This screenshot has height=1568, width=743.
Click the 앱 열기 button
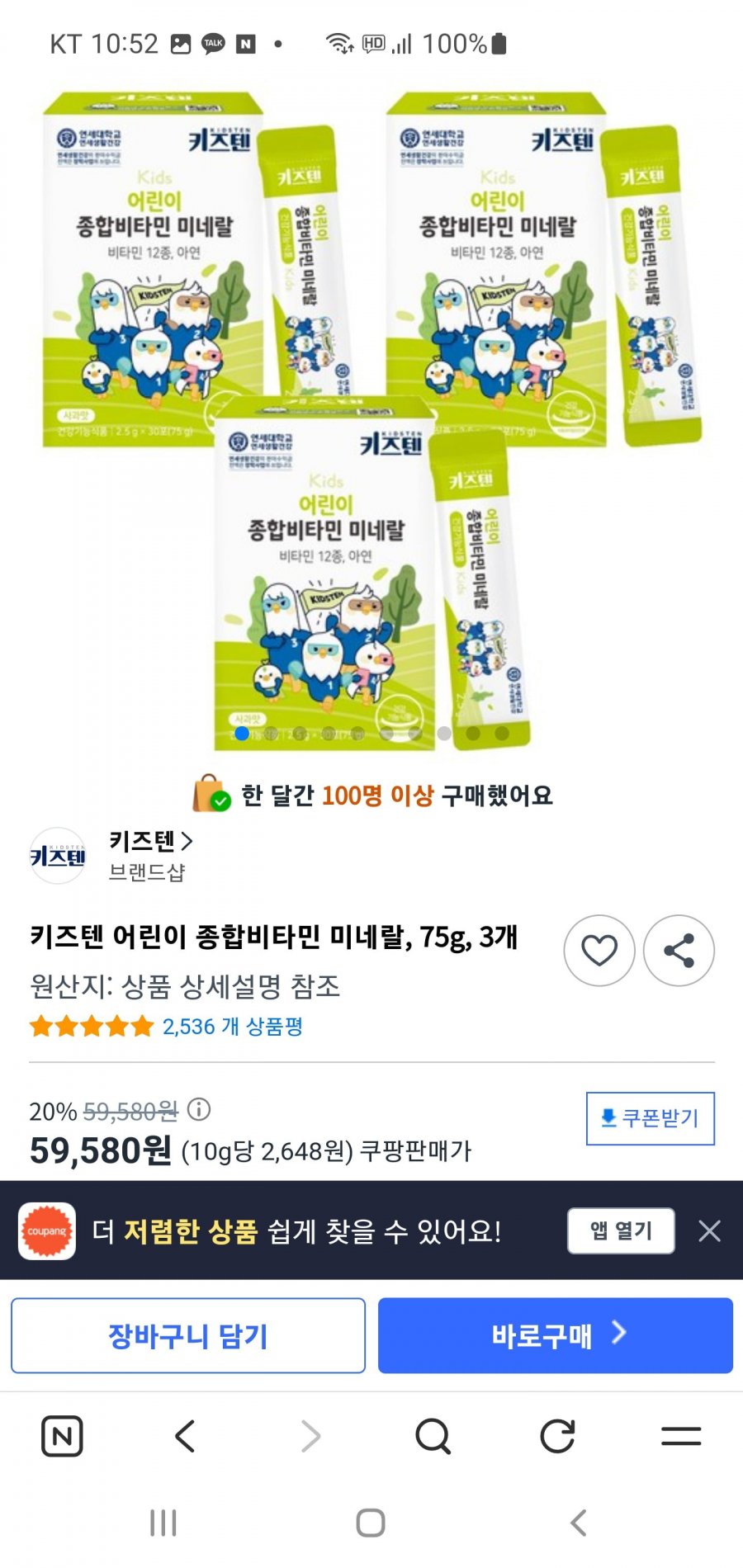pyautogui.click(x=621, y=1230)
